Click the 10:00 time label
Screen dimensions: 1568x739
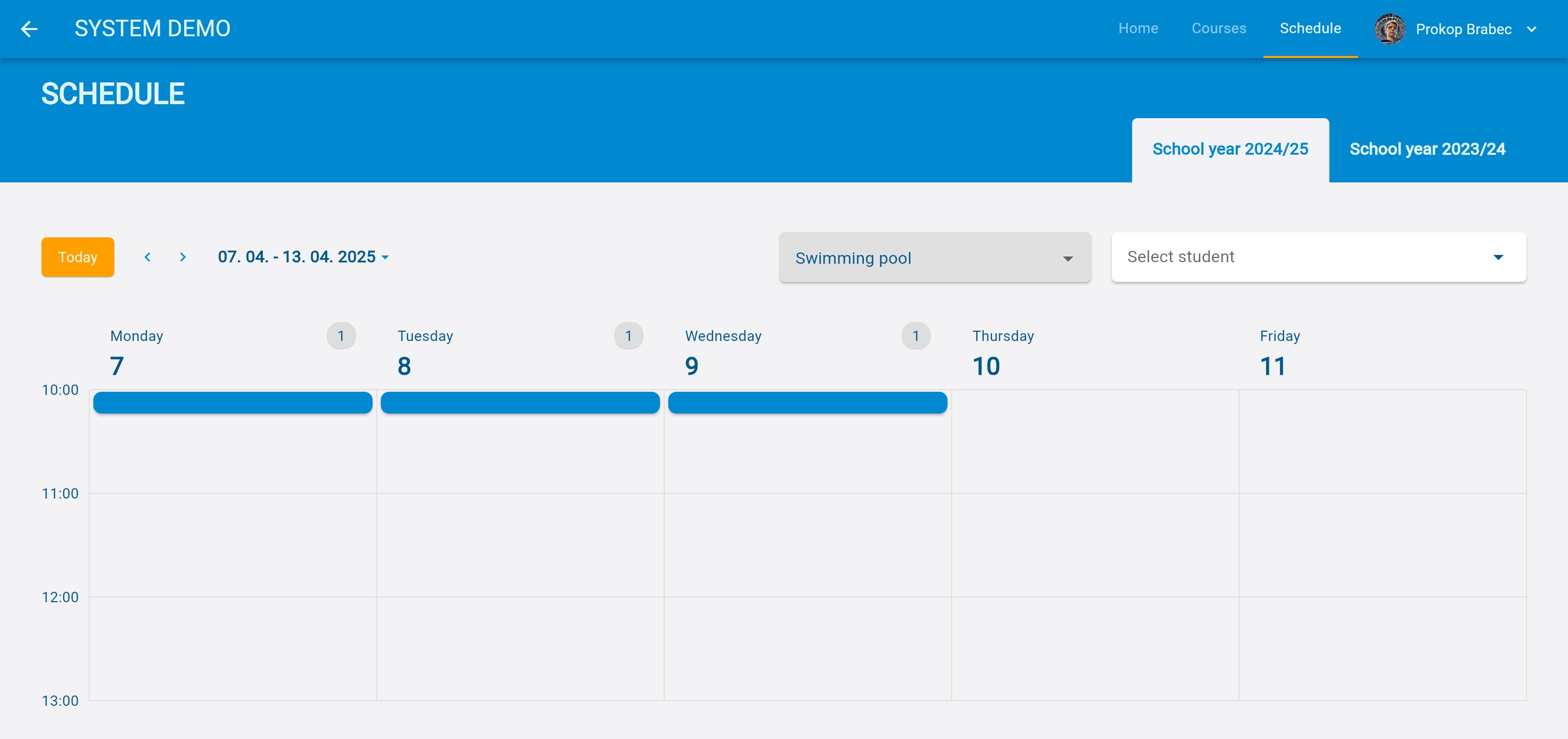60,390
